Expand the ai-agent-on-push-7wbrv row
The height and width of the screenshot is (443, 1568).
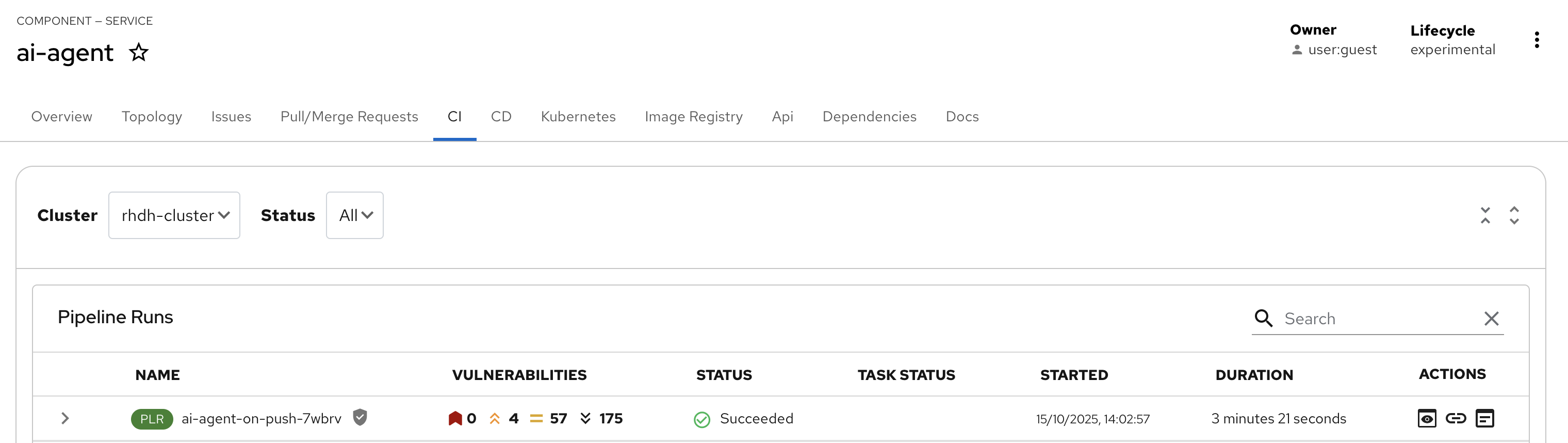(65, 419)
